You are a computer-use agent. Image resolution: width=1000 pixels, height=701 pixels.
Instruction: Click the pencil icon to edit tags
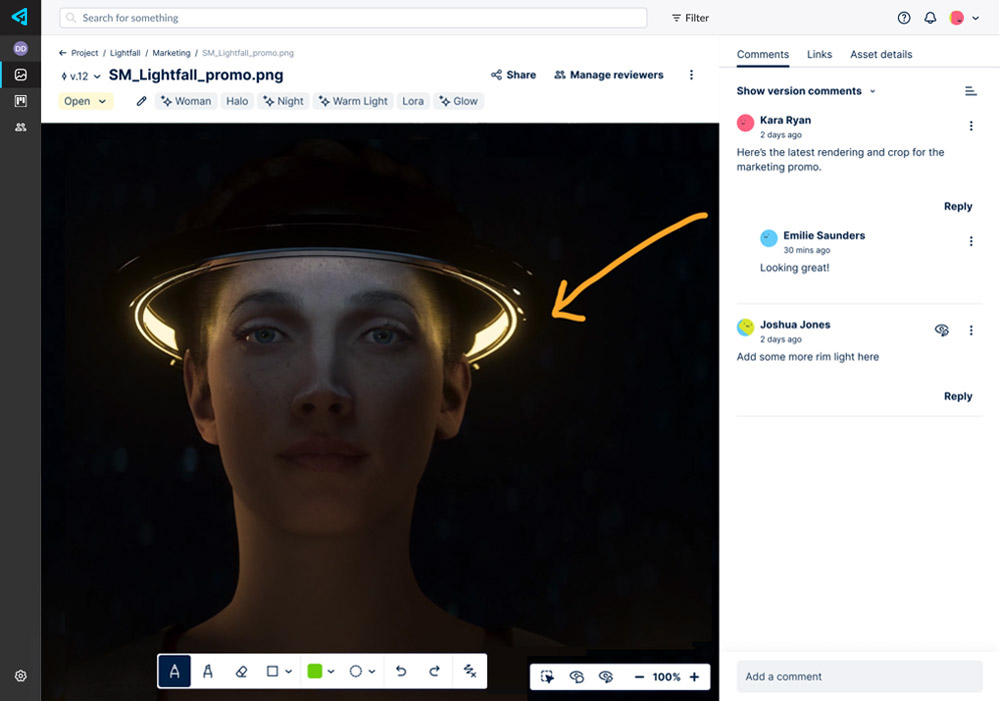(142, 101)
